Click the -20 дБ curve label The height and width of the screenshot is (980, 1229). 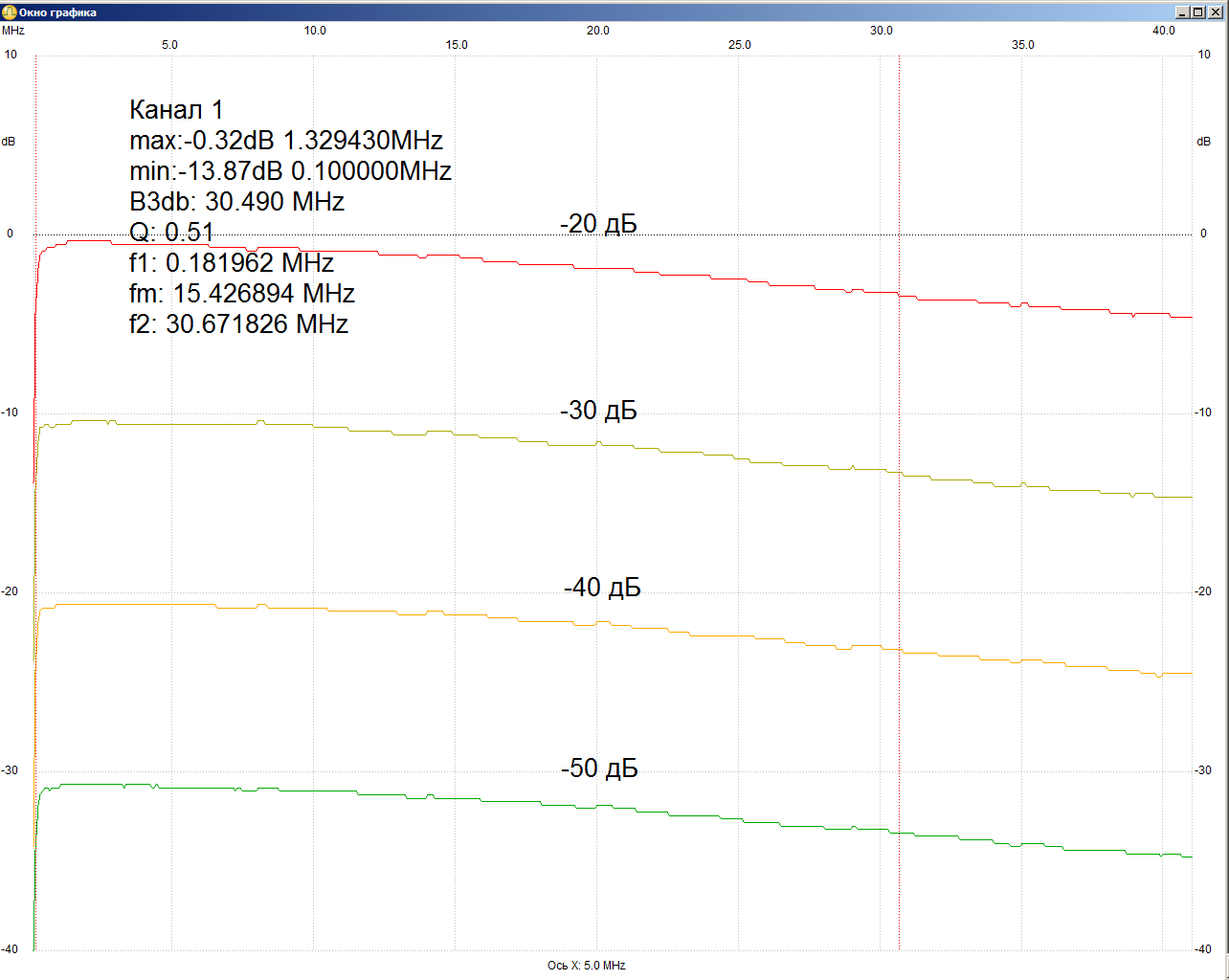tap(598, 224)
